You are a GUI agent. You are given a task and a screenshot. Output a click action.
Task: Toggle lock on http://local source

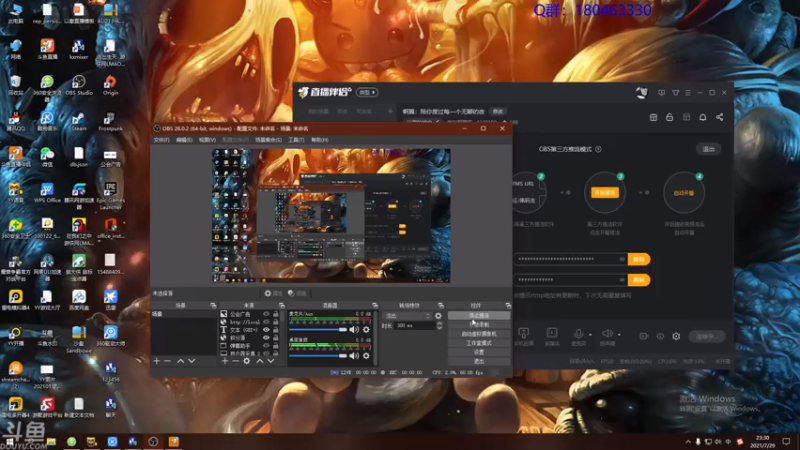[276, 322]
